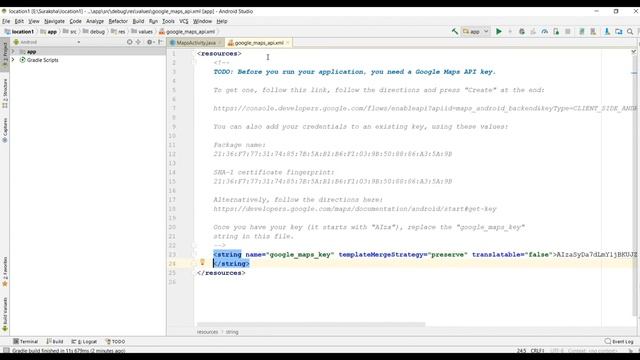Viewport: 640px width, 360px height.
Task: Expand the app module tree node
Action: (13, 51)
